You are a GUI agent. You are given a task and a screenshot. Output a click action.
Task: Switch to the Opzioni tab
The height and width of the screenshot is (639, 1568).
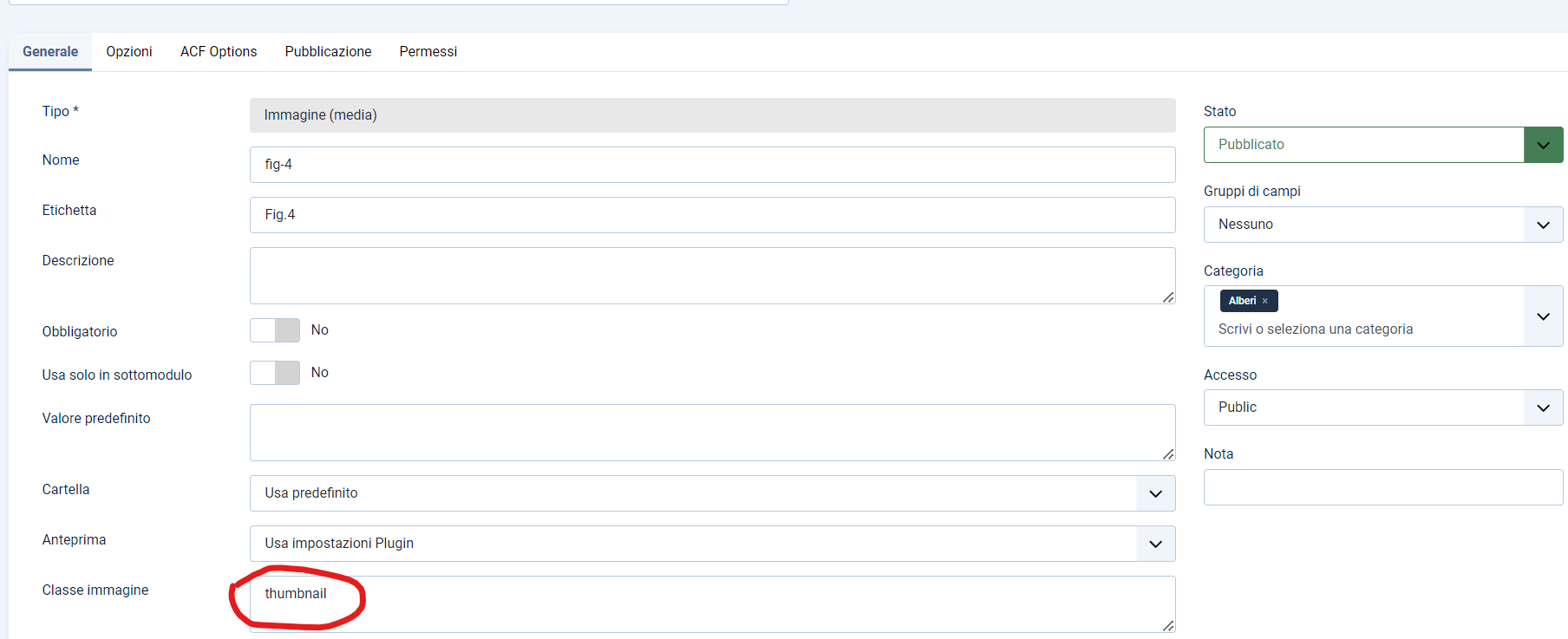pos(129,52)
